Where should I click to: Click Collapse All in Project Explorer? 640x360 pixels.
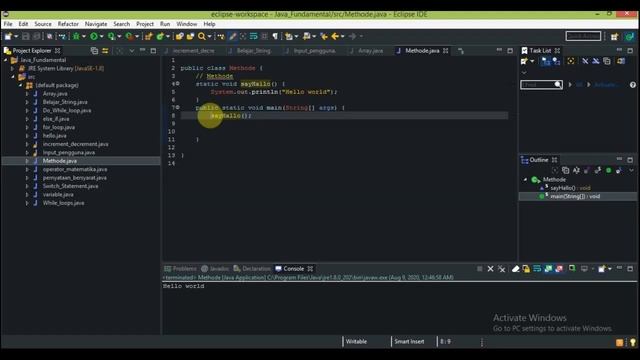pyautogui.click(x=94, y=51)
